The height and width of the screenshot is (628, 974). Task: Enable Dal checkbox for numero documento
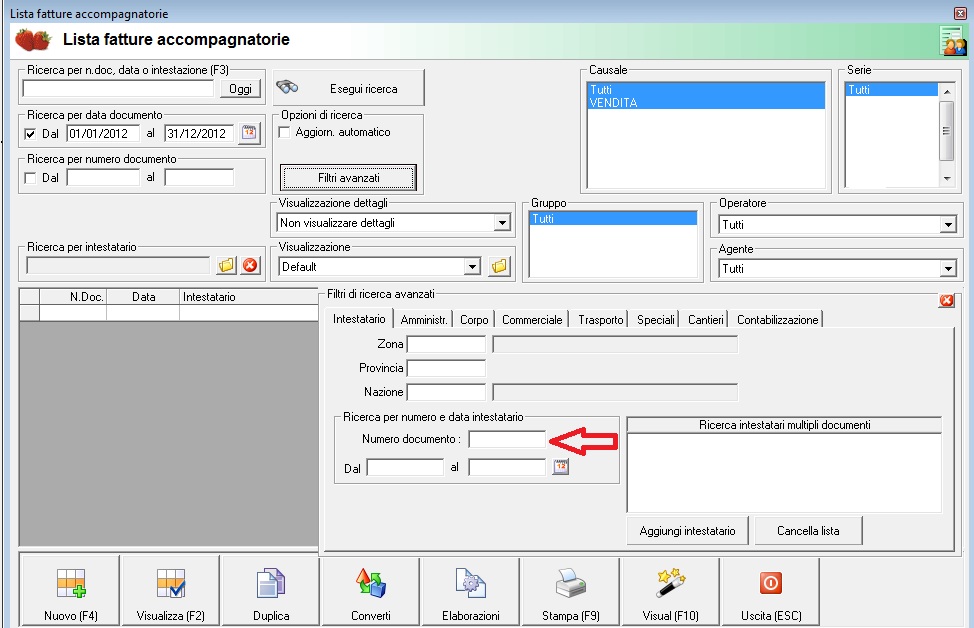click(x=30, y=178)
